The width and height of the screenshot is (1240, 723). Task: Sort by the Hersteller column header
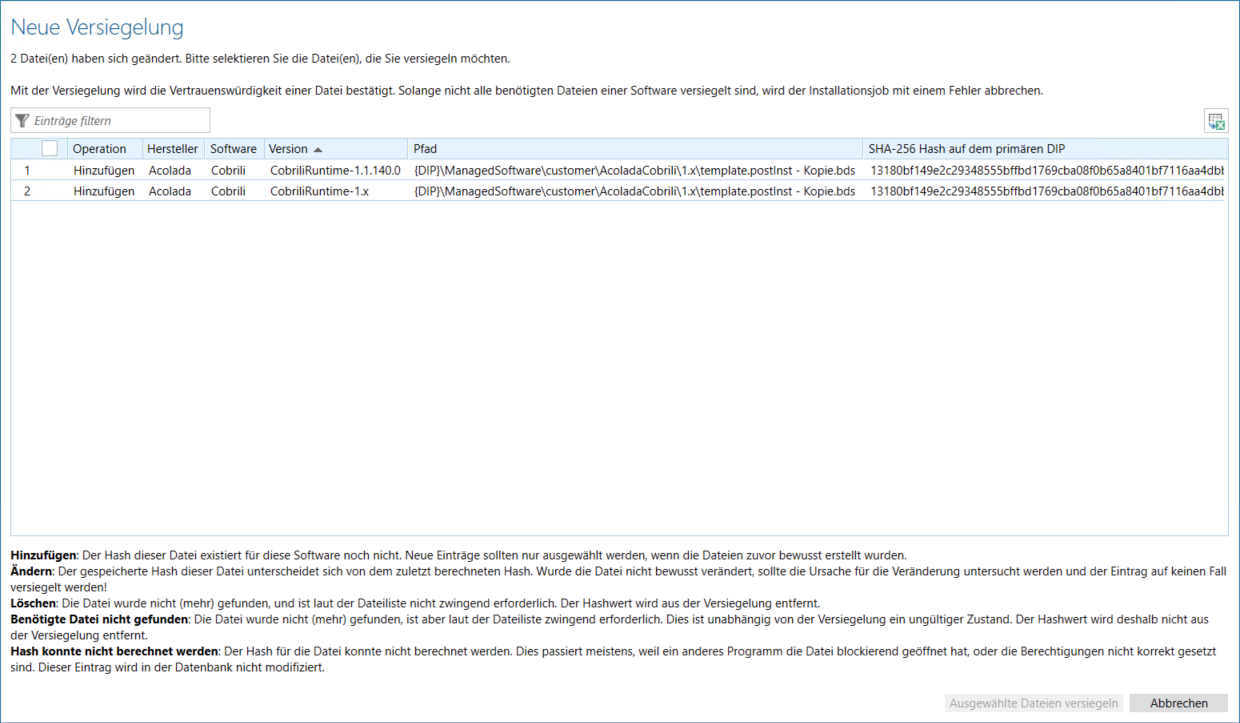[x=172, y=149]
